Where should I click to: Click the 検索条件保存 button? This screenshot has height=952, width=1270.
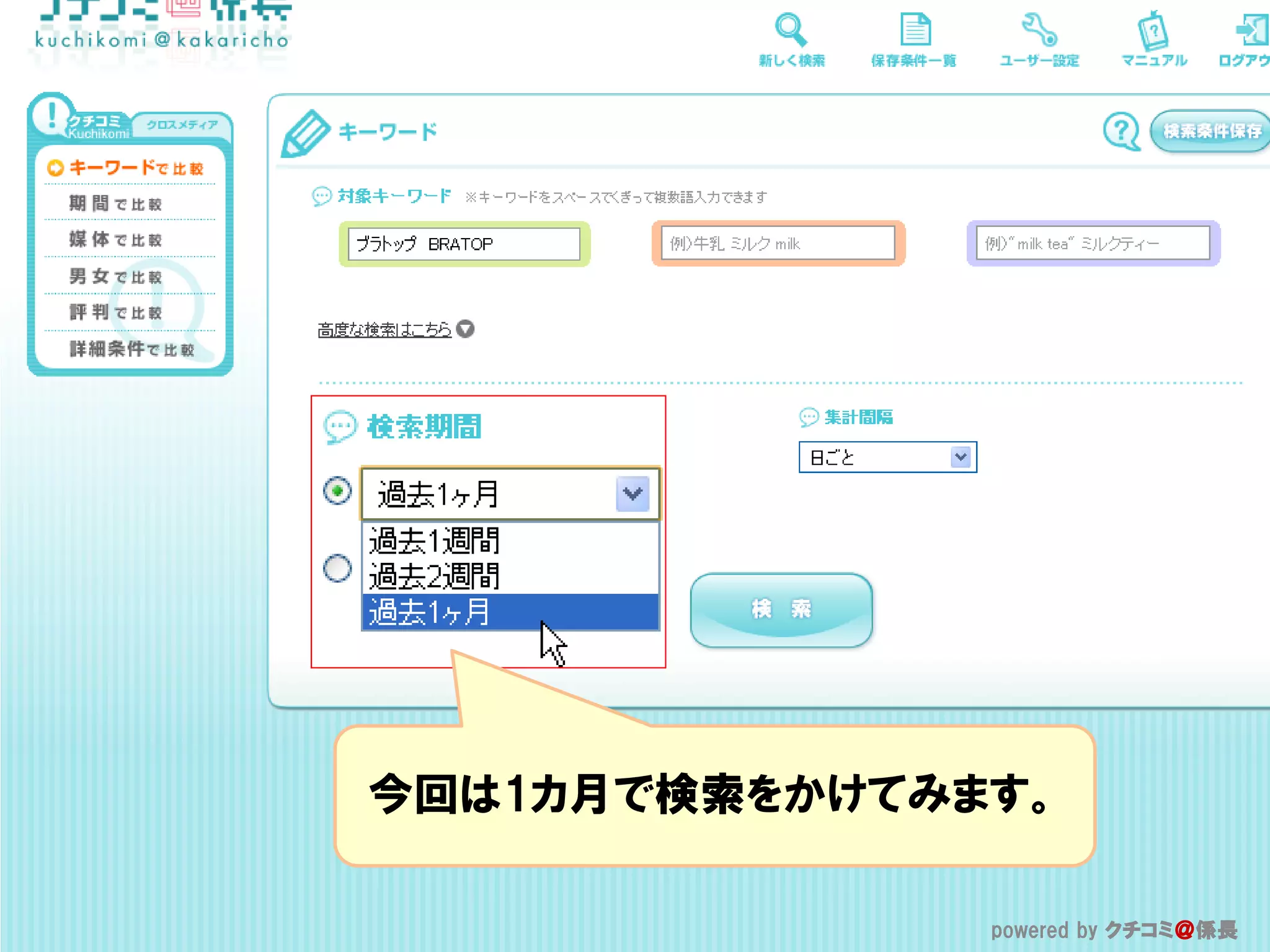point(1210,131)
